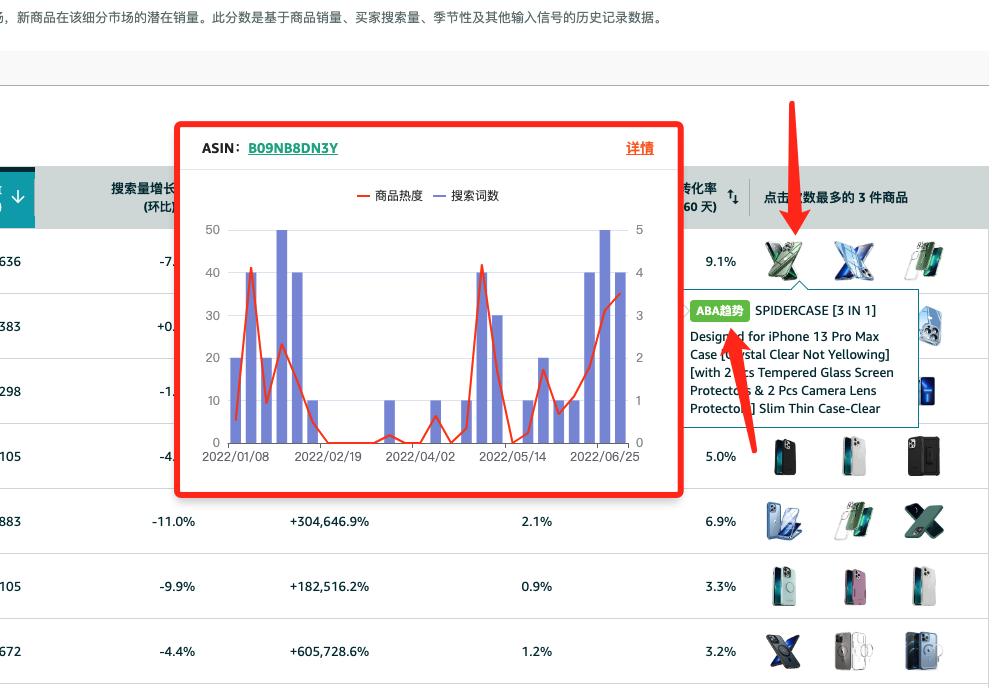This screenshot has width=1005, height=688.
Task: Click the blue clear case thumbnail in top row
Action: coord(855,262)
